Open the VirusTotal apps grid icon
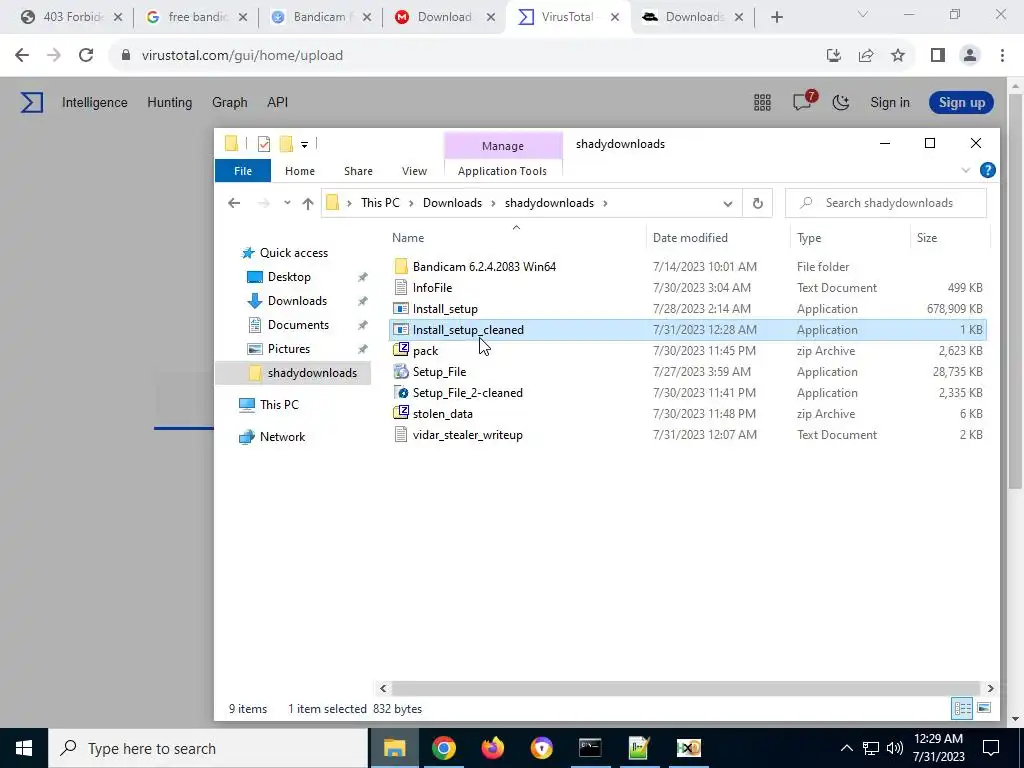 tap(762, 103)
